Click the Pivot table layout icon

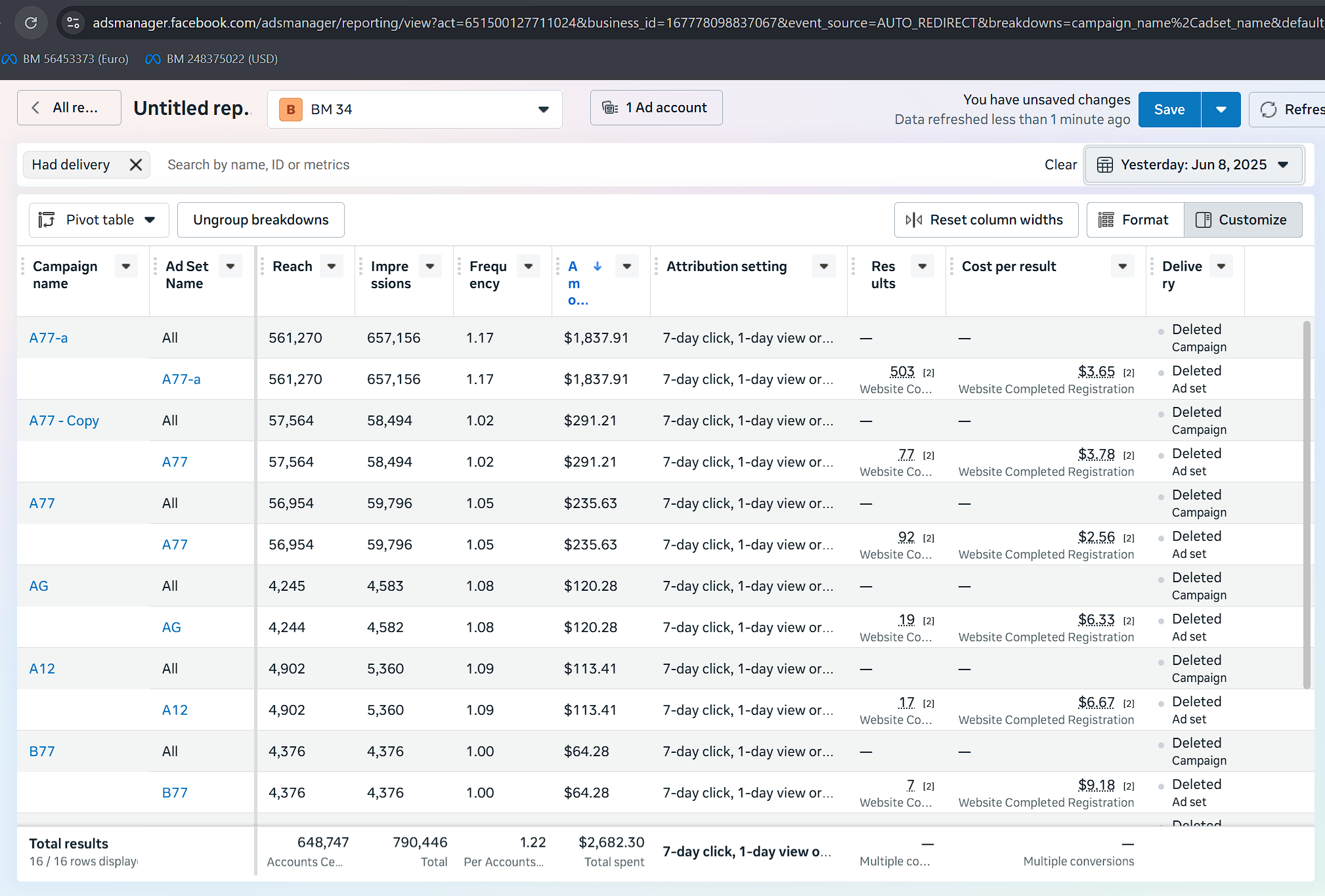(x=47, y=220)
